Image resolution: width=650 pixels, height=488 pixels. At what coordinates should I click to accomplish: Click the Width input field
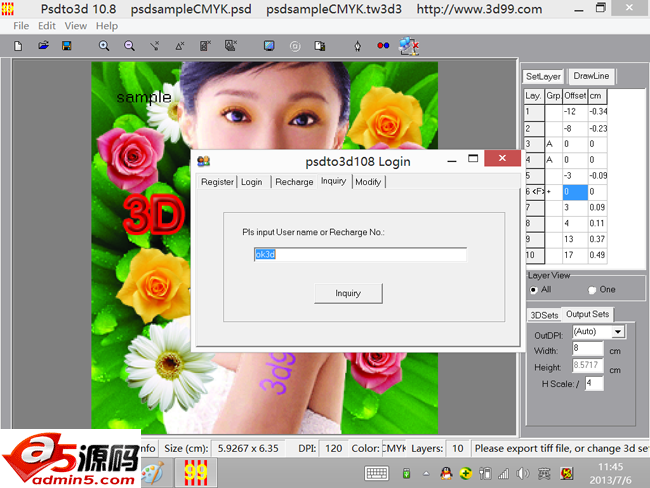coord(587,349)
